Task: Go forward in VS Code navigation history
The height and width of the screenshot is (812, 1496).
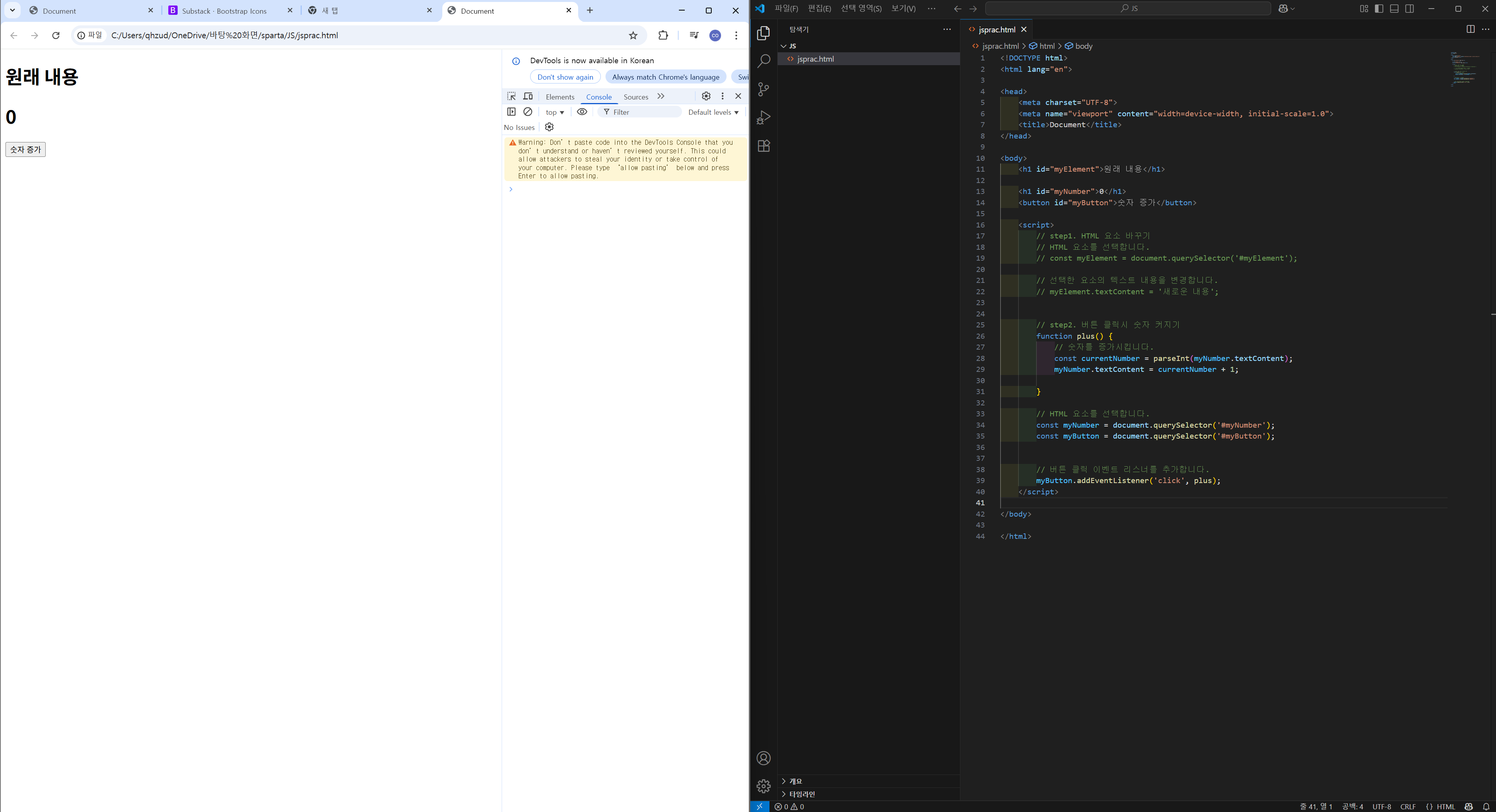Action: 973,9
